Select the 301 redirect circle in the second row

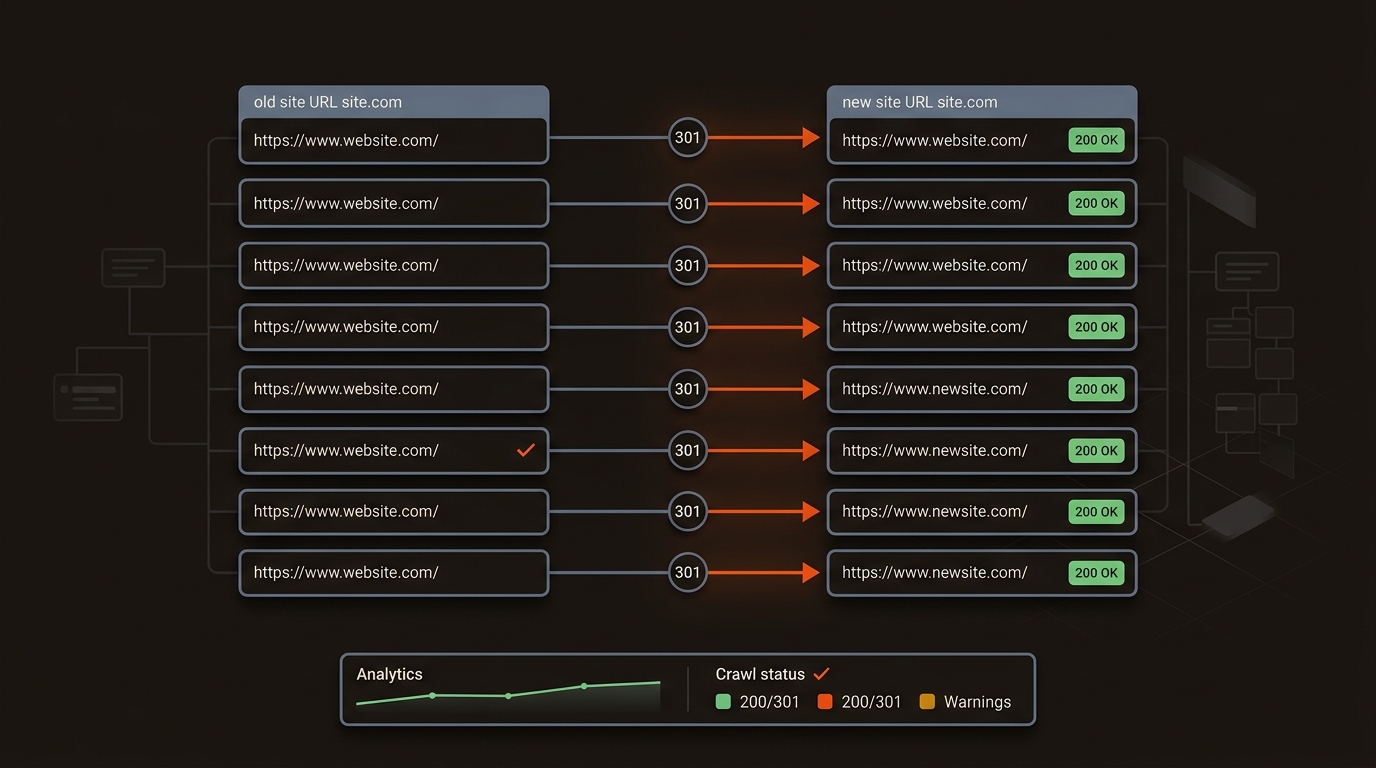point(688,204)
